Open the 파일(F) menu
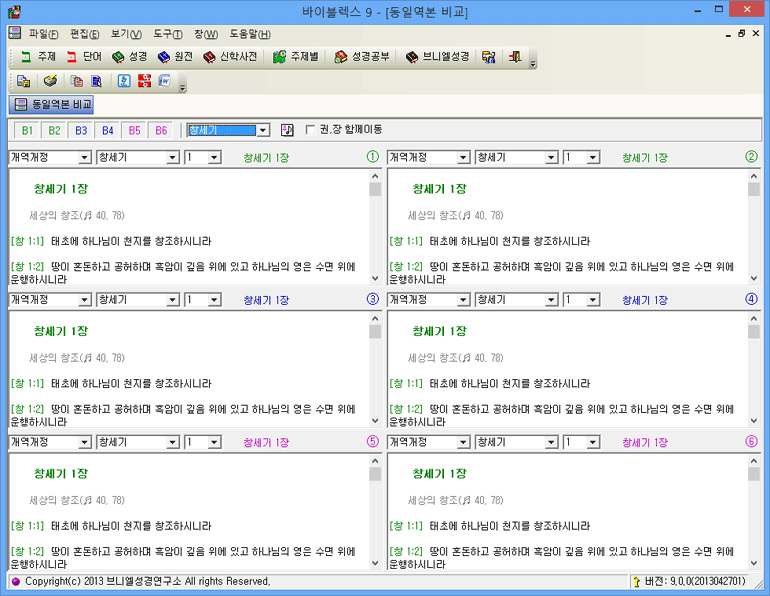Image resolution: width=770 pixels, height=596 pixels. 43,34
